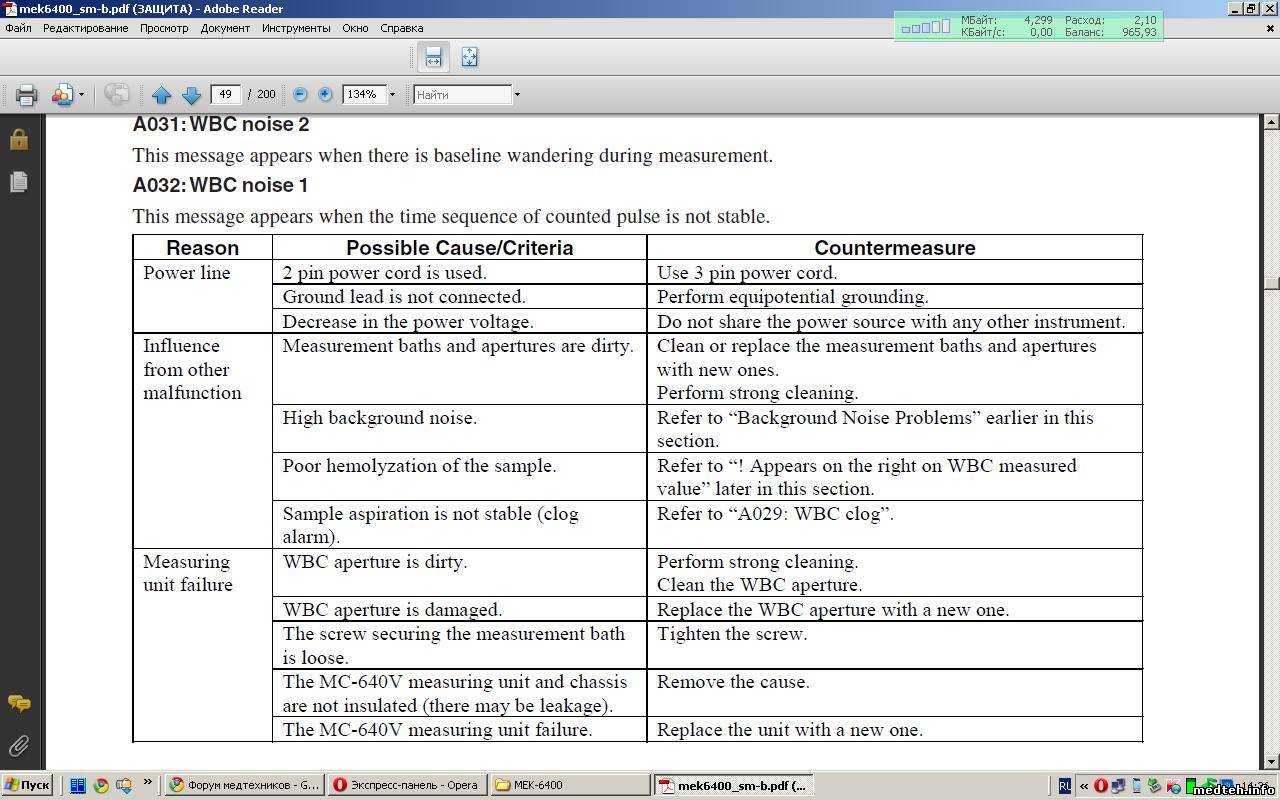Click the zoom out minus button
Screen dimensions: 1280x800
[x=300, y=94]
